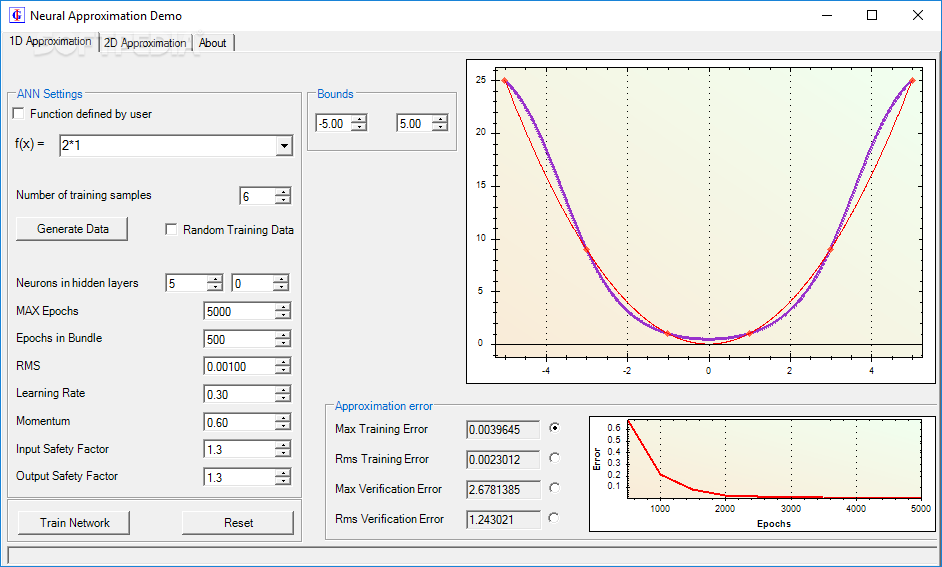Open the About tab

[x=213, y=43]
